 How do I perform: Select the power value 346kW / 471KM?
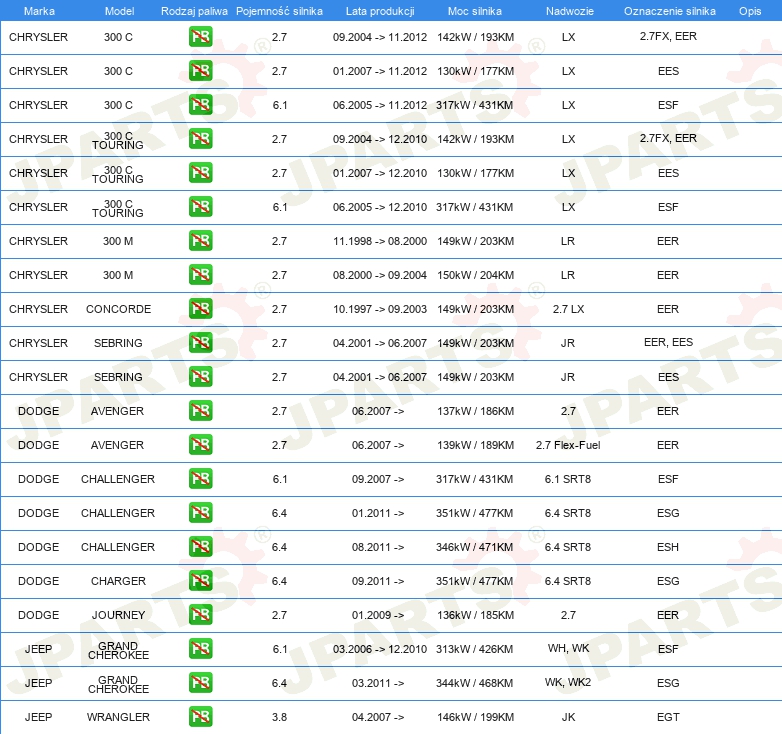point(474,547)
